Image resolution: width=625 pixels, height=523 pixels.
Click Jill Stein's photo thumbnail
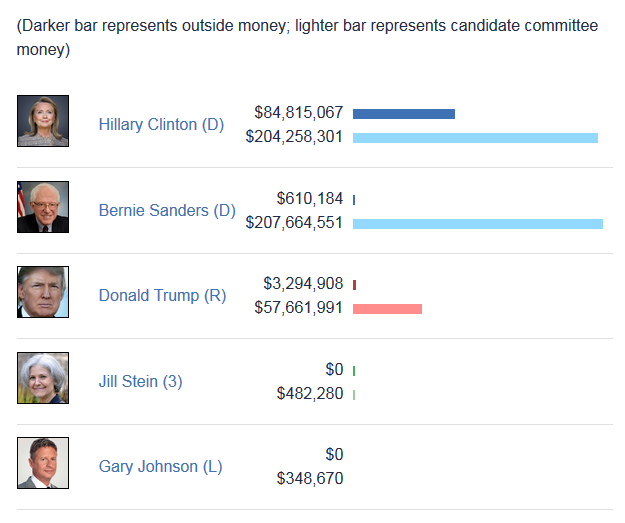tap(43, 378)
